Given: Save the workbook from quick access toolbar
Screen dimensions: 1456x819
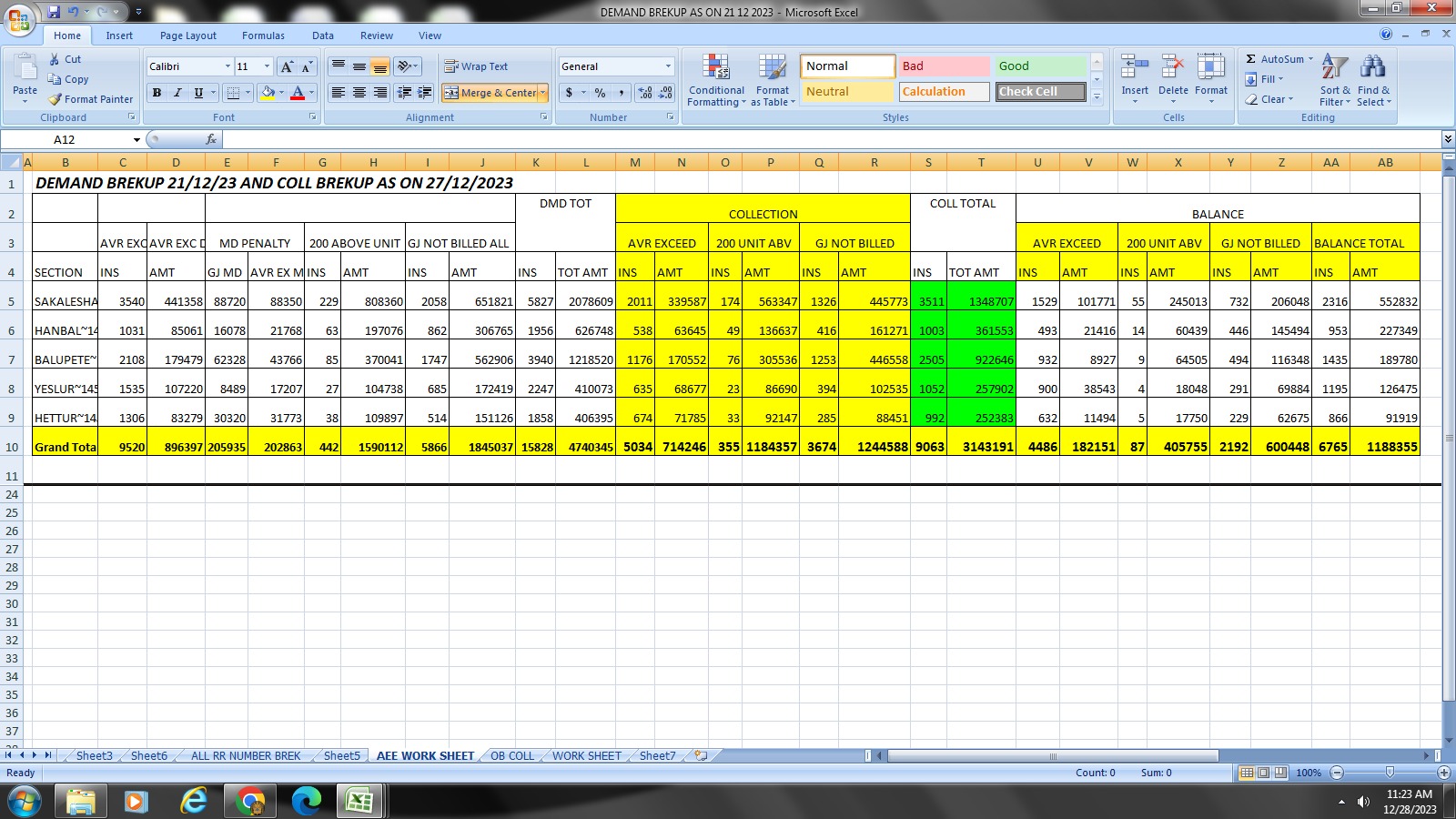Looking at the screenshot, I should click(54, 12).
